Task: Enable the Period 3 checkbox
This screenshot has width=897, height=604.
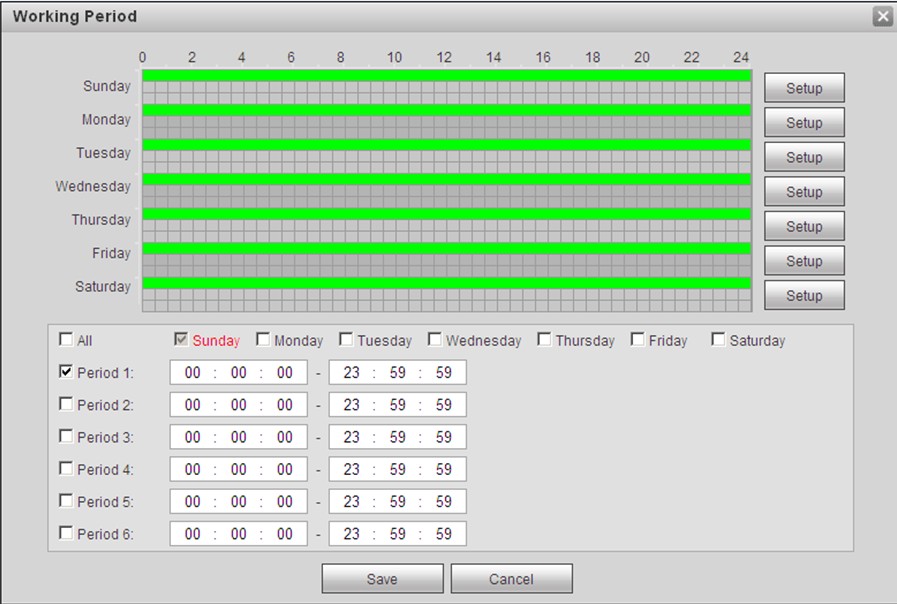Action: (x=66, y=436)
